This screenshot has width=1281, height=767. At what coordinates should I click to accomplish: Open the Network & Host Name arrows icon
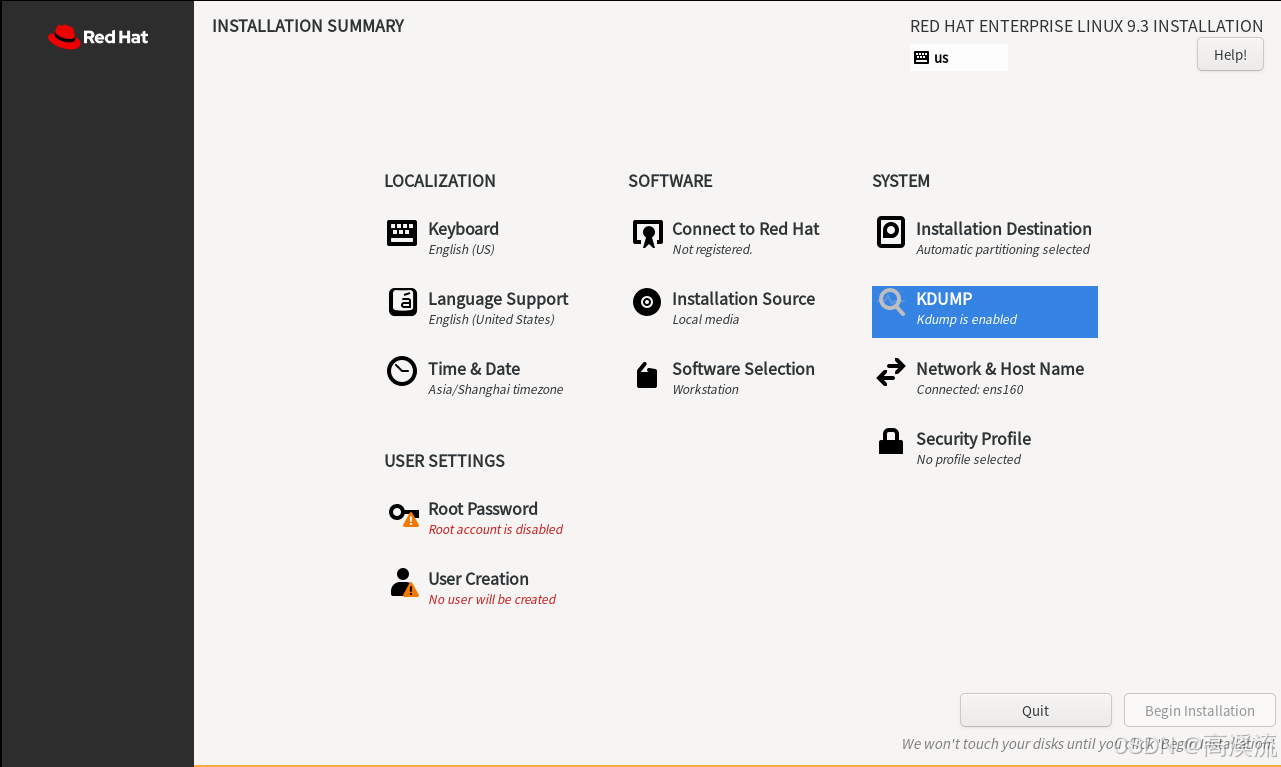890,373
